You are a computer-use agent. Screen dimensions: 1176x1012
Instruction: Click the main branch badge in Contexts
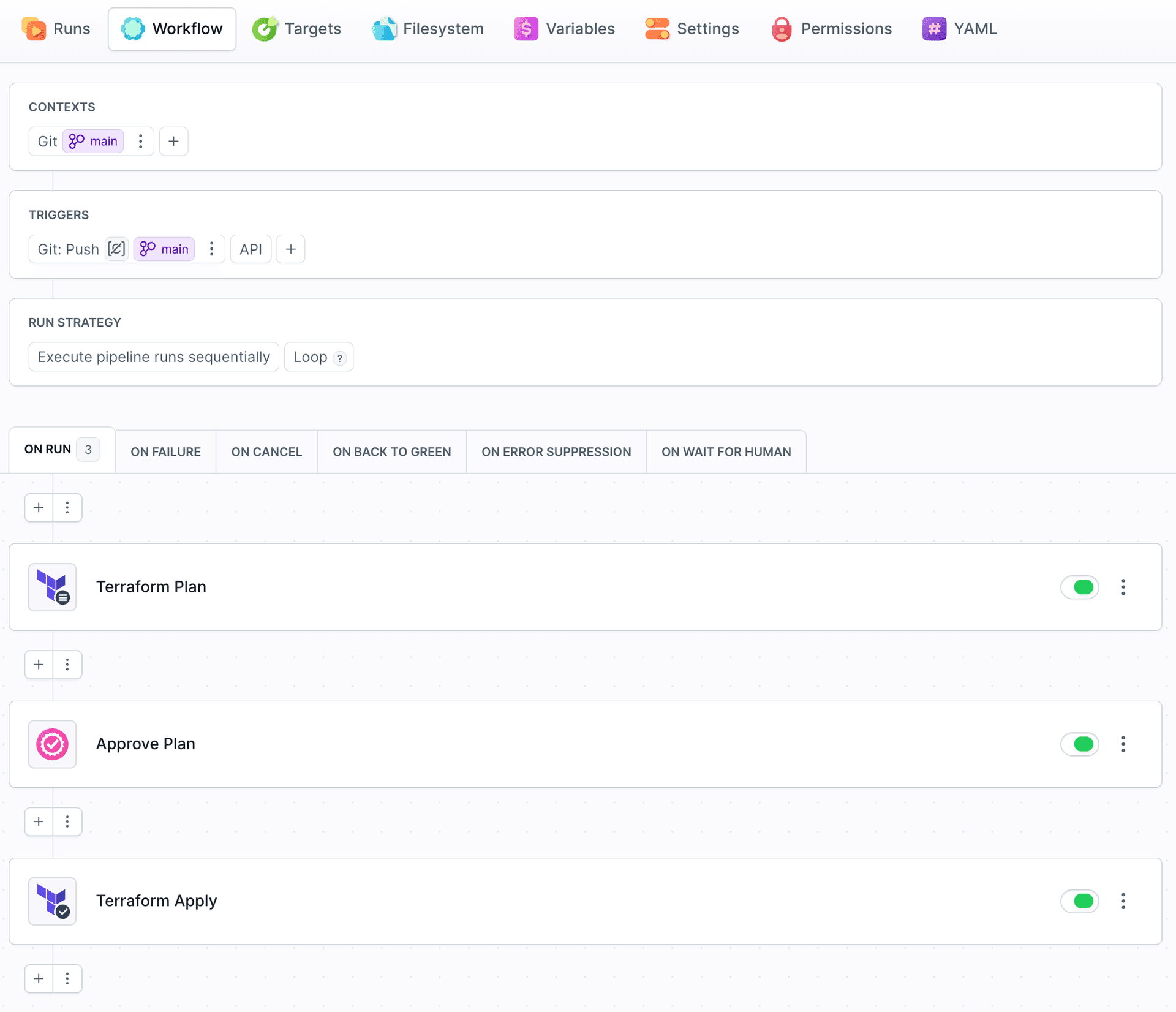(x=93, y=142)
